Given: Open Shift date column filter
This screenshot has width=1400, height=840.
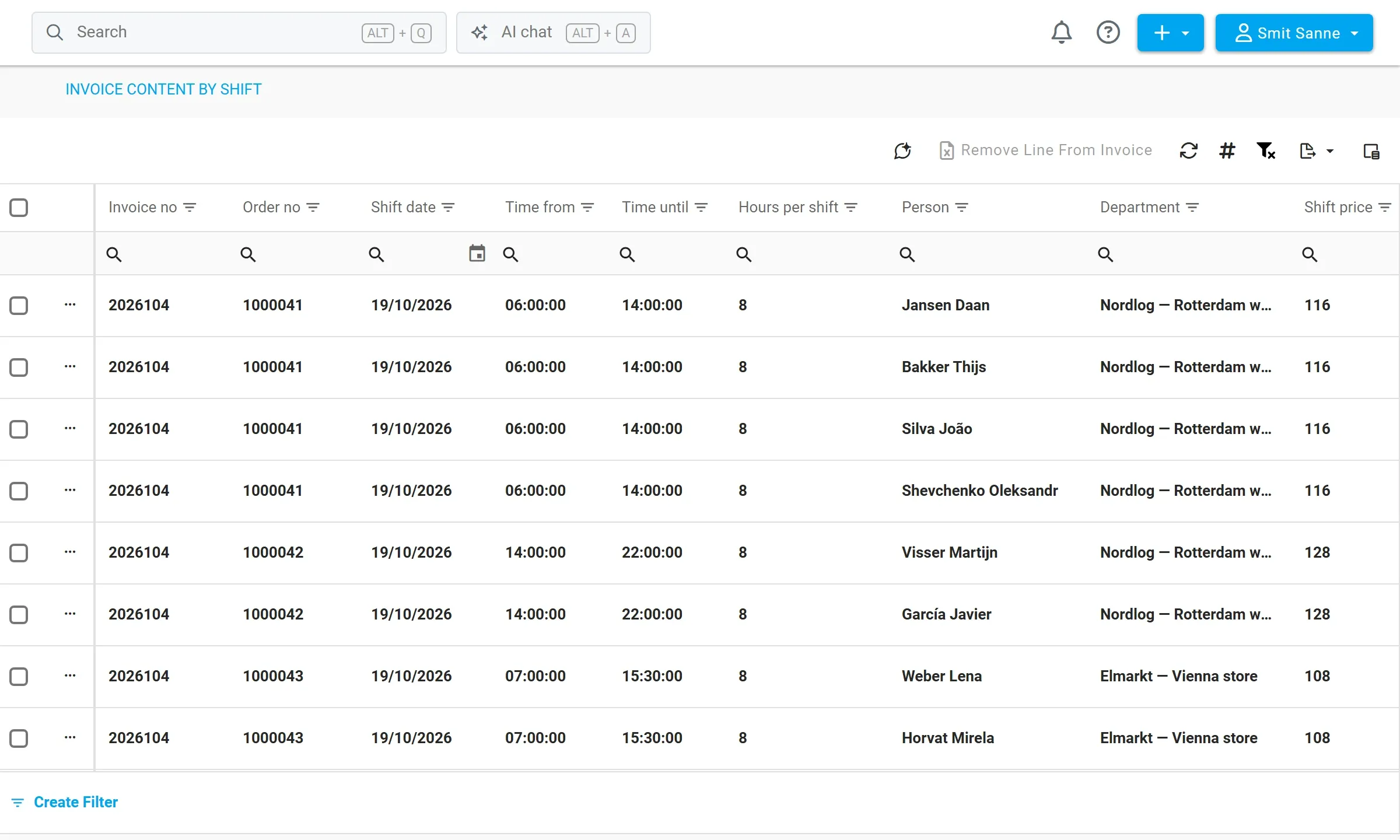Looking at the screenshot, I should coord(448,207).
